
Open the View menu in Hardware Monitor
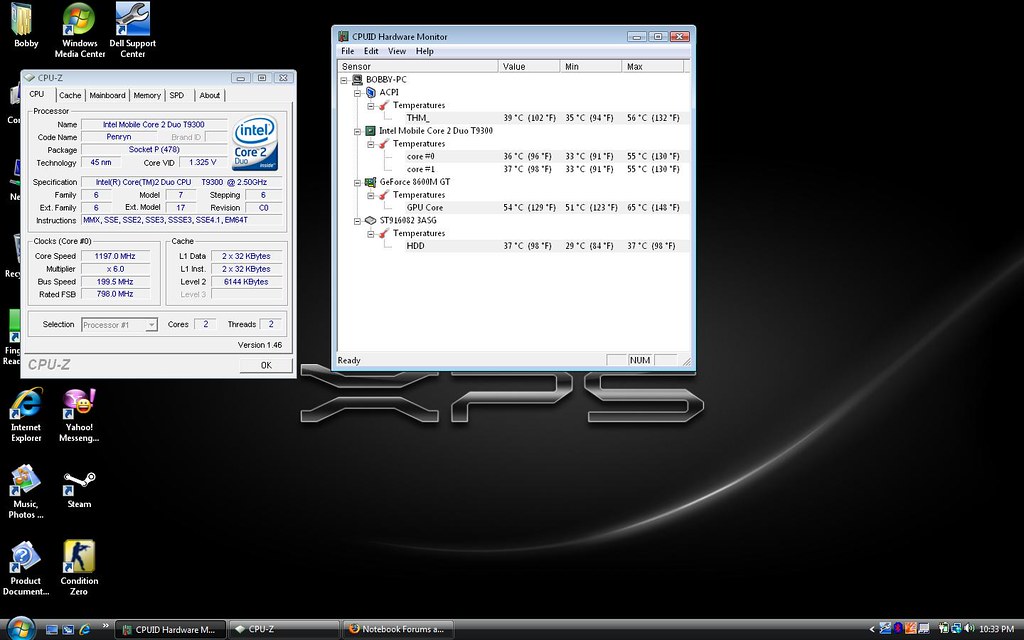pos(397,51)
